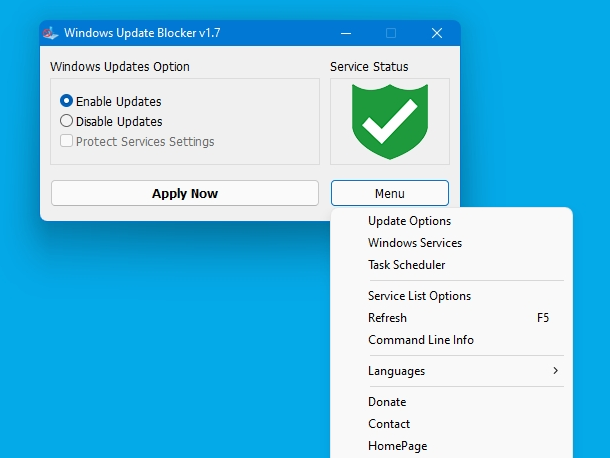Click the green shield service status icon
The width and height of the screenshot is (610, 458).
pyautogui.click(x=389, y=121)
